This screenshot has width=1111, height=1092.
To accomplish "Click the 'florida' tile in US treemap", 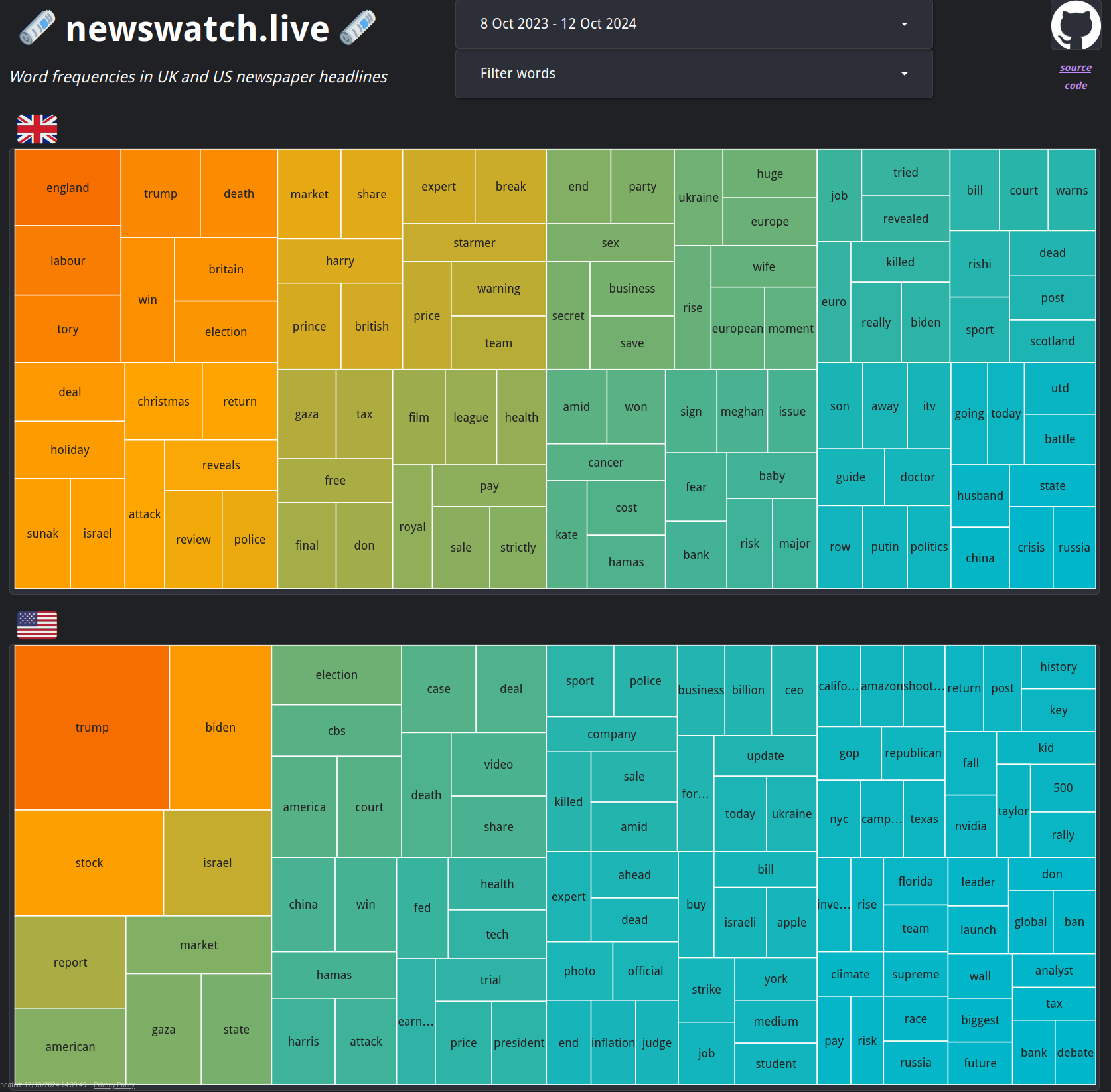I will click(915, 882).
